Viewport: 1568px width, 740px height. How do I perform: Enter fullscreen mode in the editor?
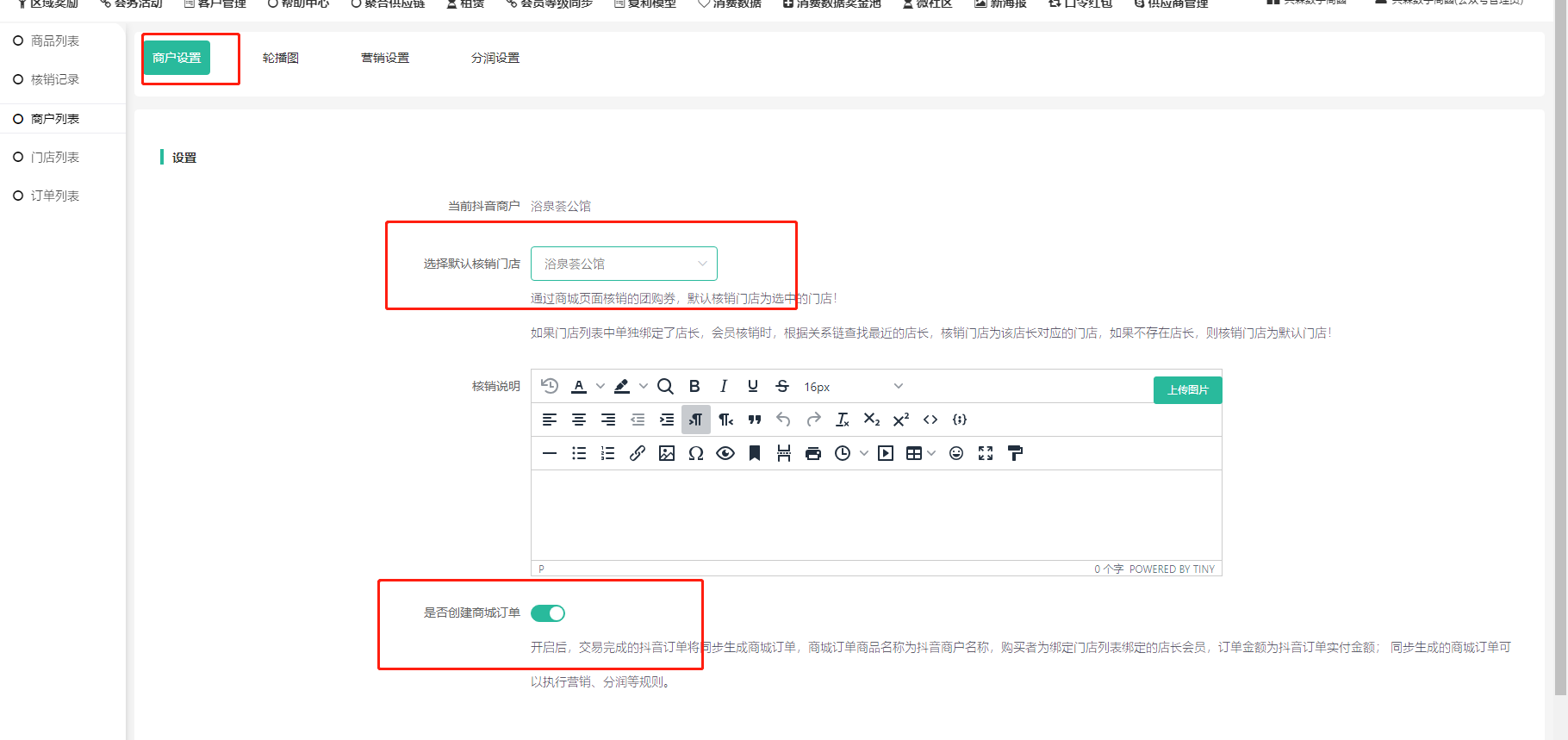(x=986, y=453)
